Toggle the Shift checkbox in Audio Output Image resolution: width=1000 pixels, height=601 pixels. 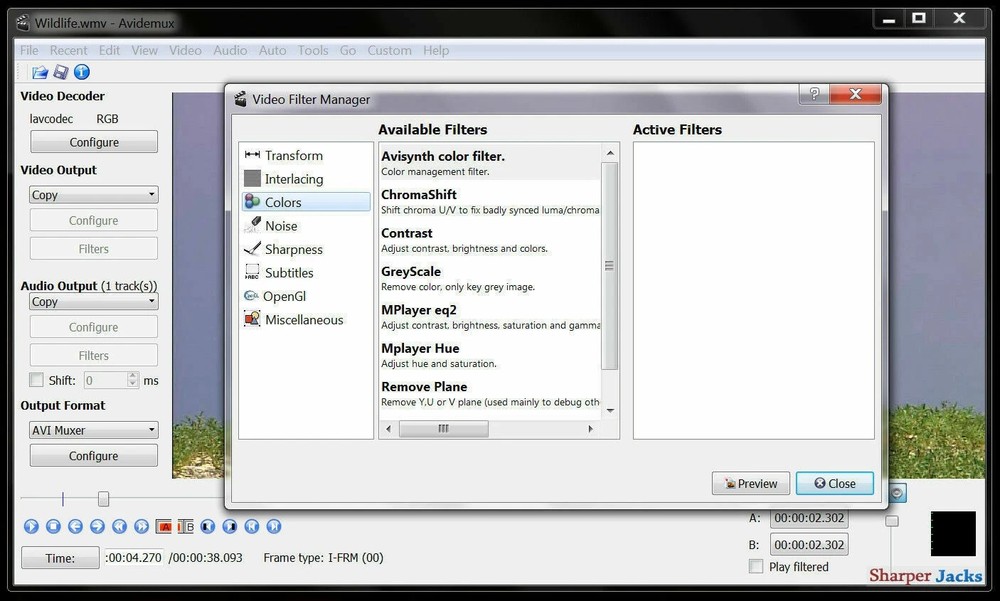pyautogui.click(x=36, y=380)
